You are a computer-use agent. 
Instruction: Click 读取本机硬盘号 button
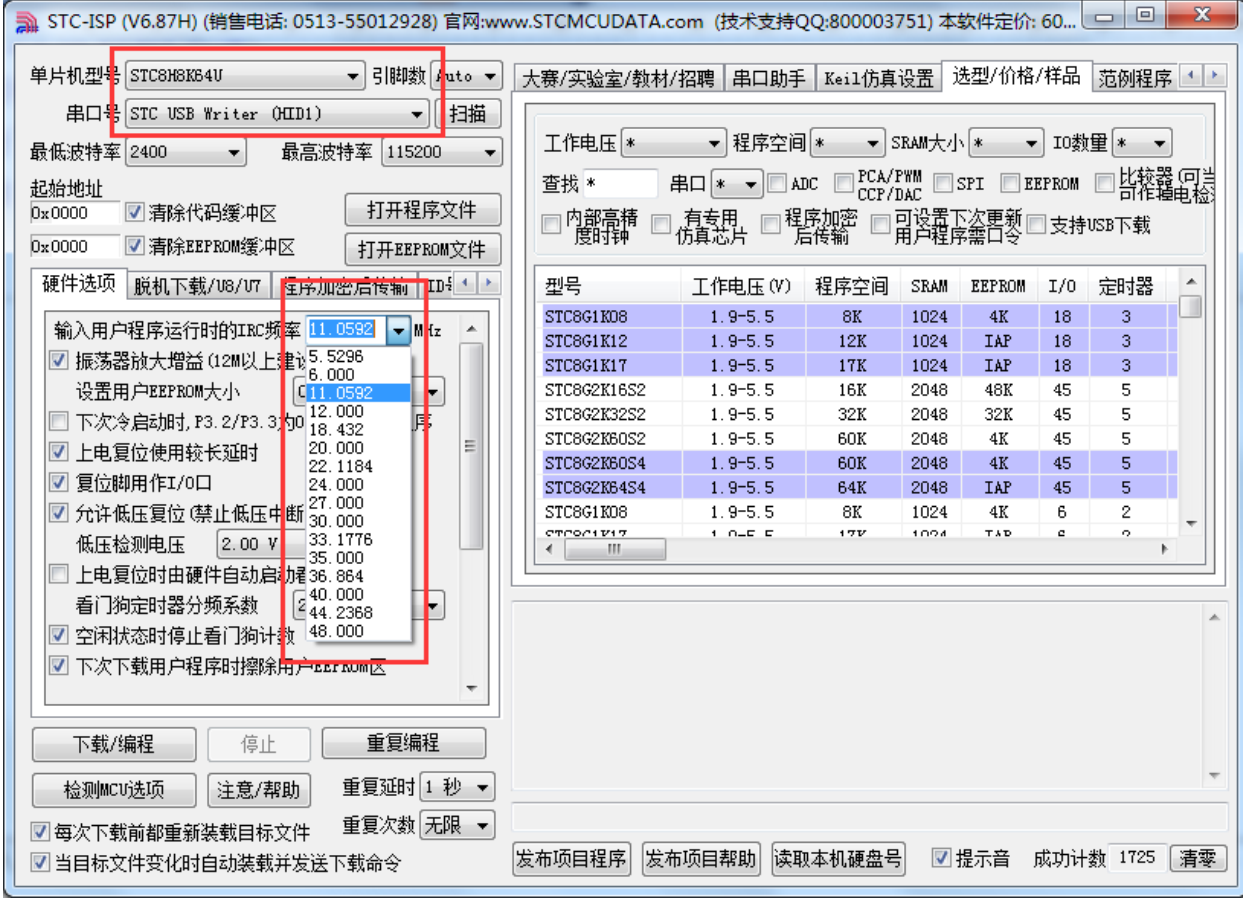point(838,858)
